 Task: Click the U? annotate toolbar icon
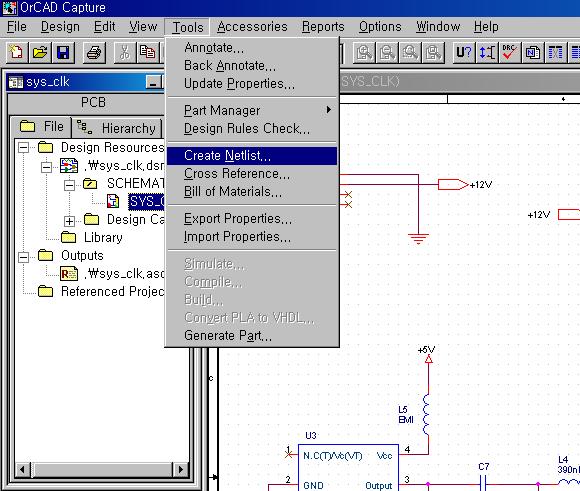(x=464, y=52)
